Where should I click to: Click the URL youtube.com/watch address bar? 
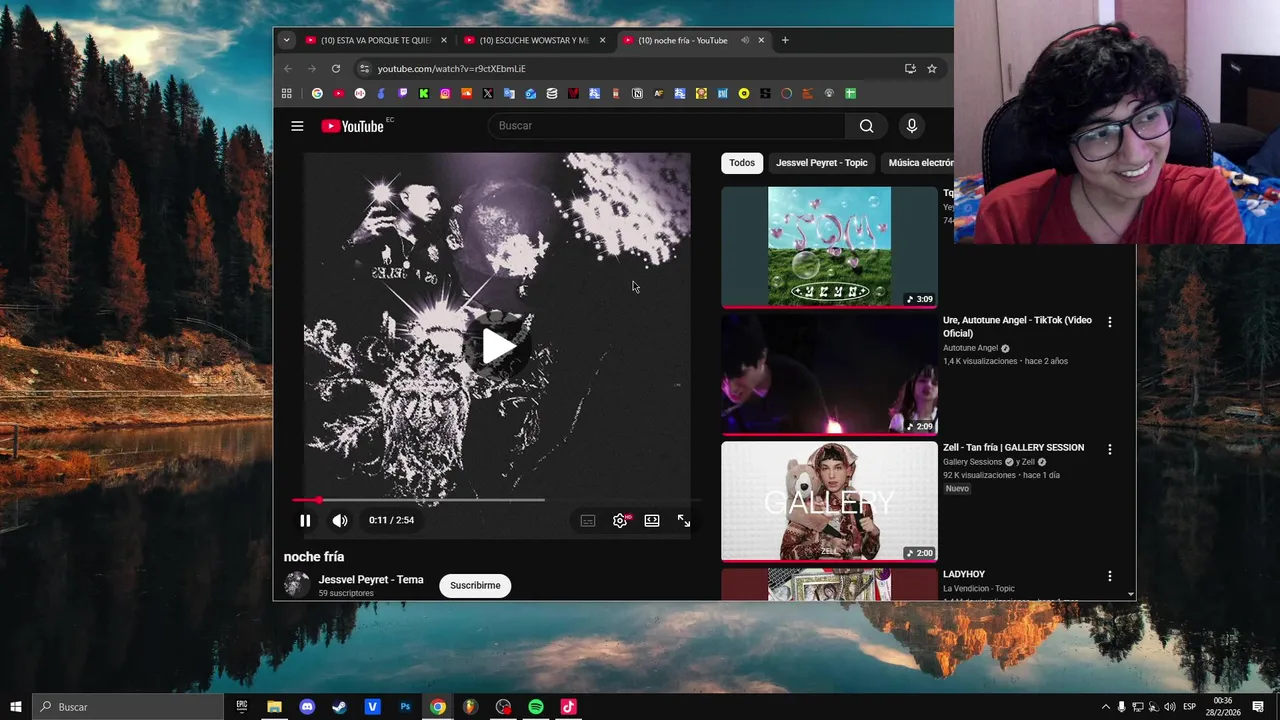pos(451,68)
